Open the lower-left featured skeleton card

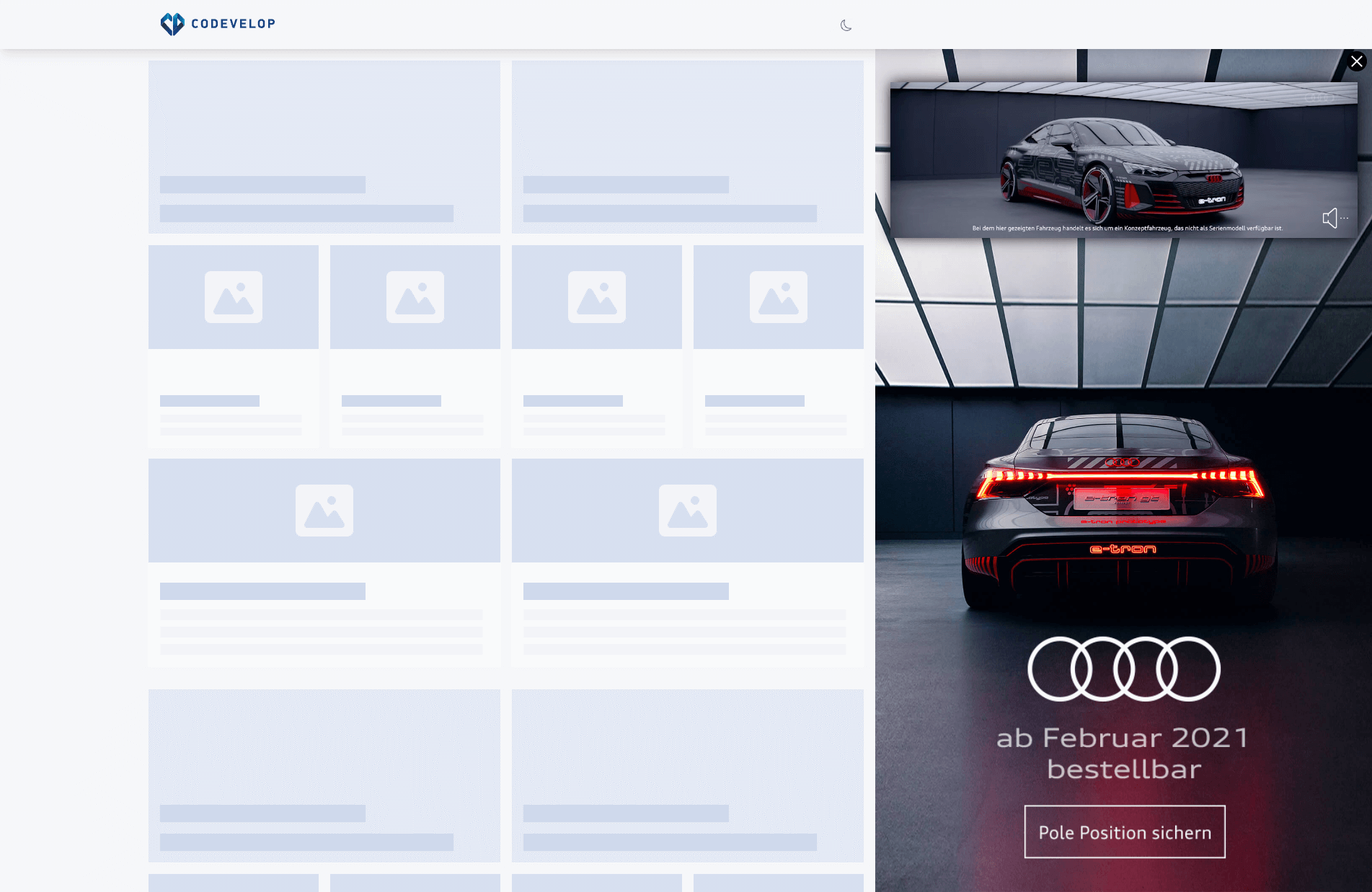click(x=324, y=776)
